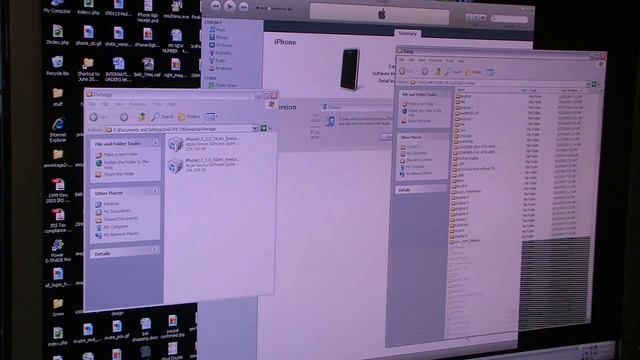
Task: Open Radio in iTunes sidebar
Action: pos(217,60)
